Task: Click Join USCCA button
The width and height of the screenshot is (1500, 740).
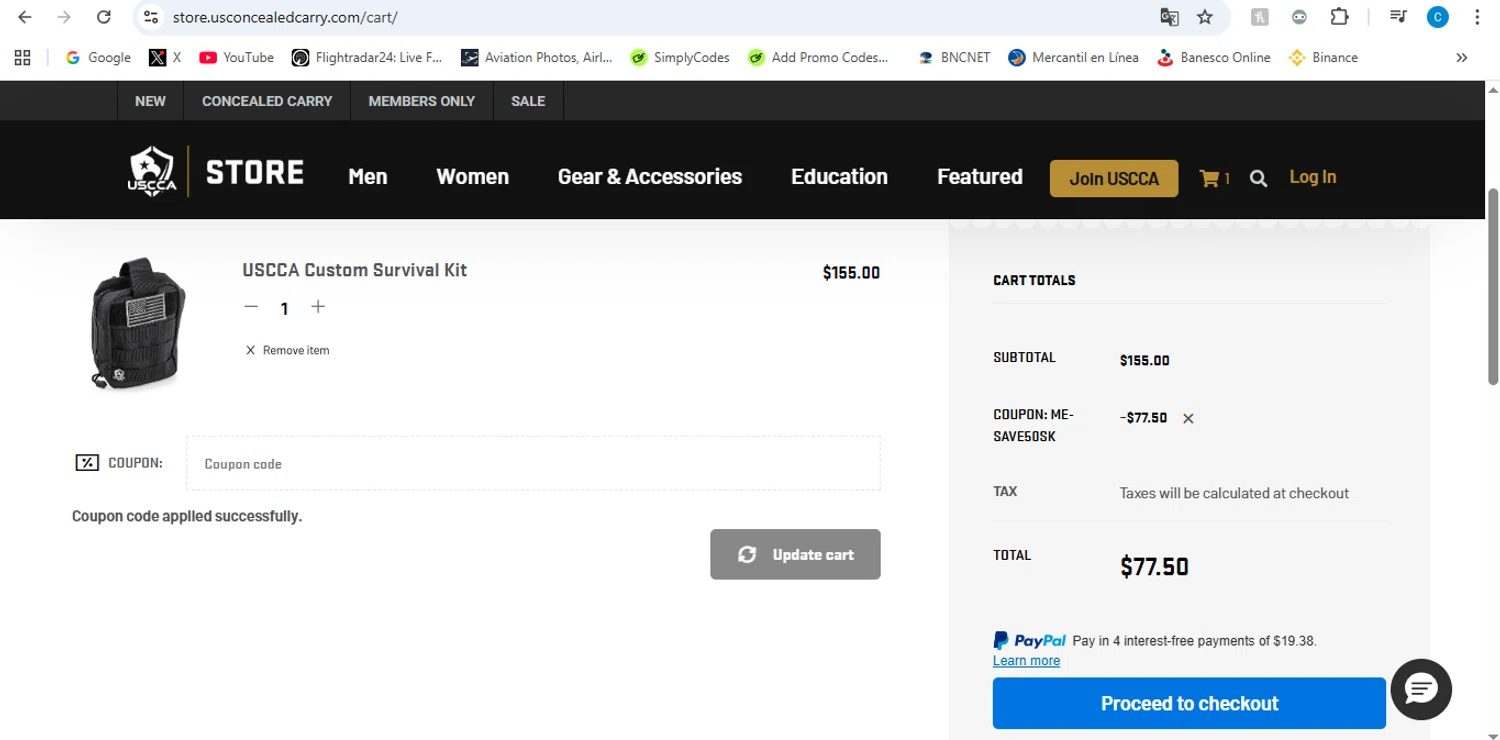Action: coord(1114,179)
